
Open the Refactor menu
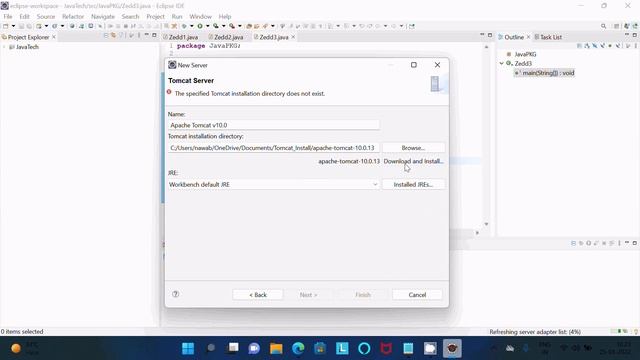[x=73, y=16]
